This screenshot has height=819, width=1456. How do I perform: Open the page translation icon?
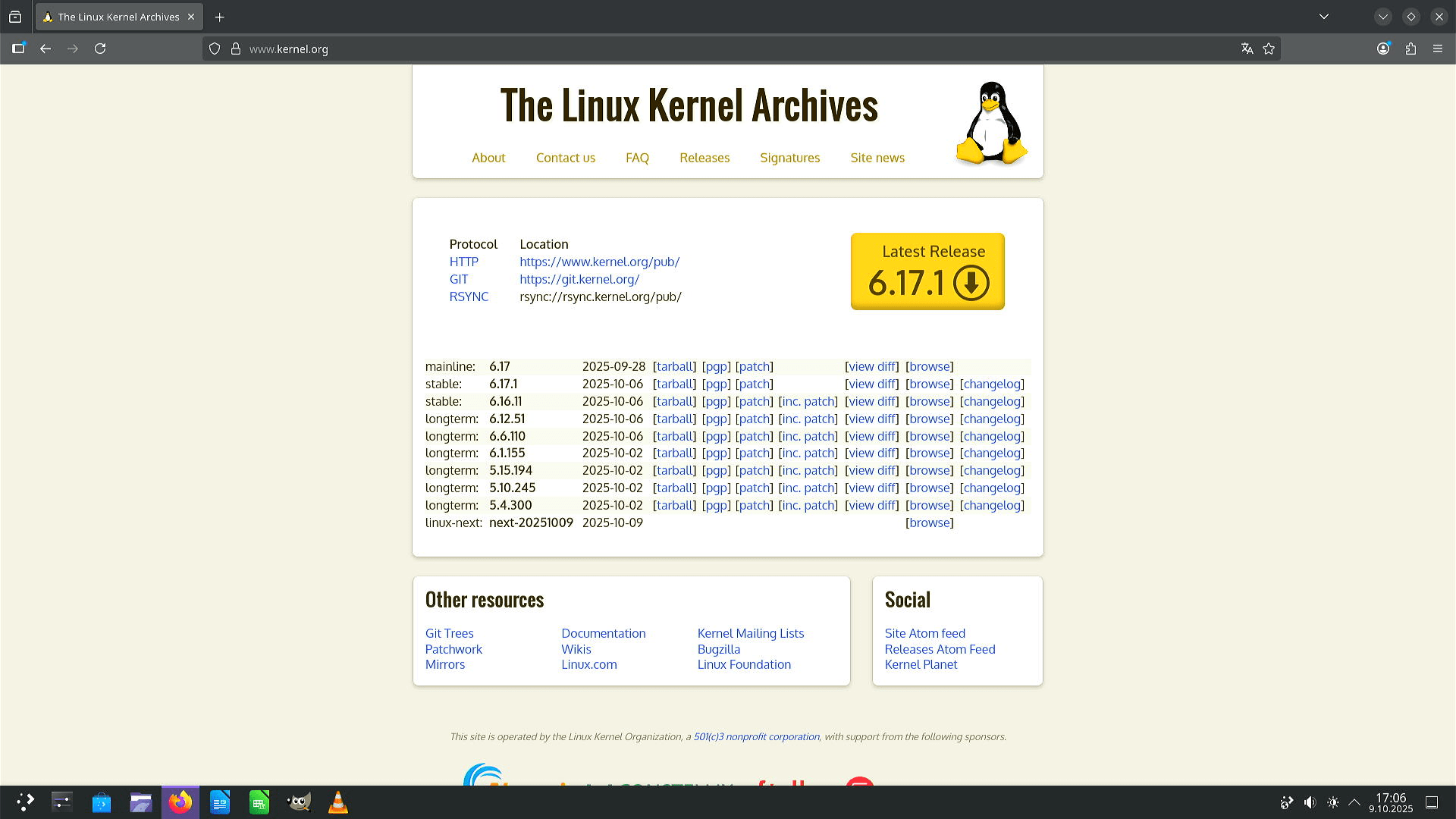click(x=1247, y=49)
